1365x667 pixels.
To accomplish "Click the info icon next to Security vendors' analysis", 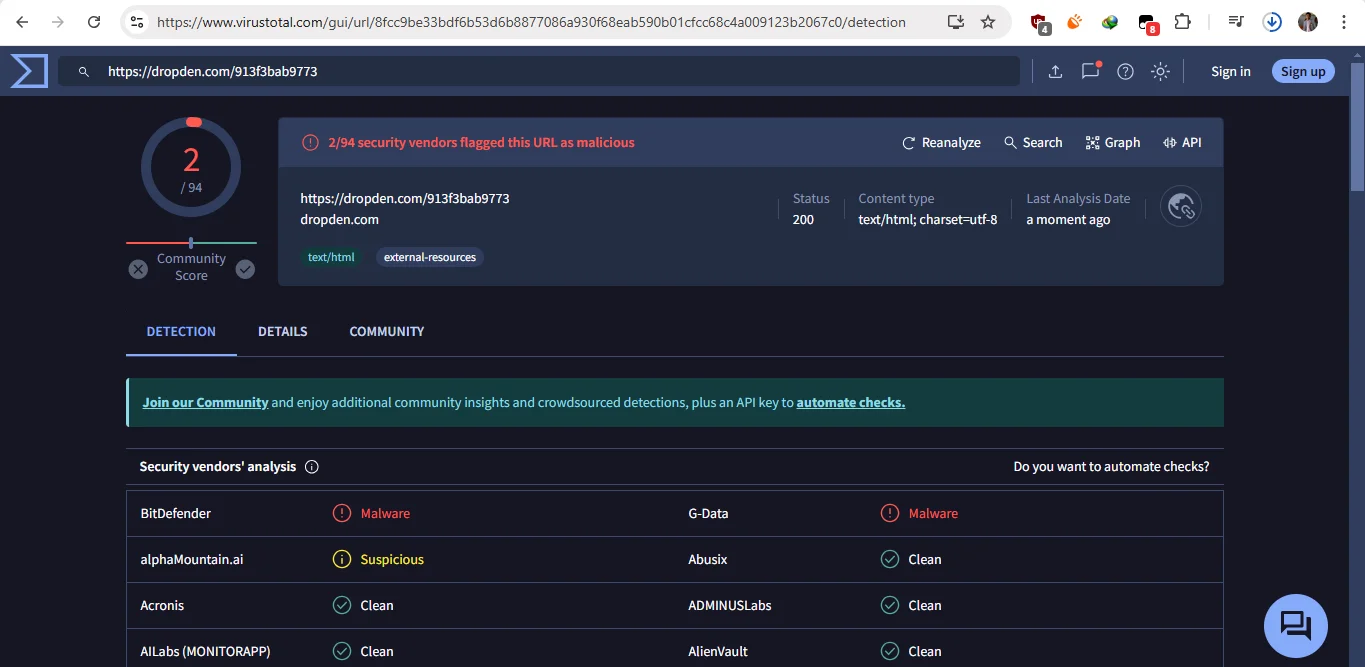I will [x=311, y=467].
